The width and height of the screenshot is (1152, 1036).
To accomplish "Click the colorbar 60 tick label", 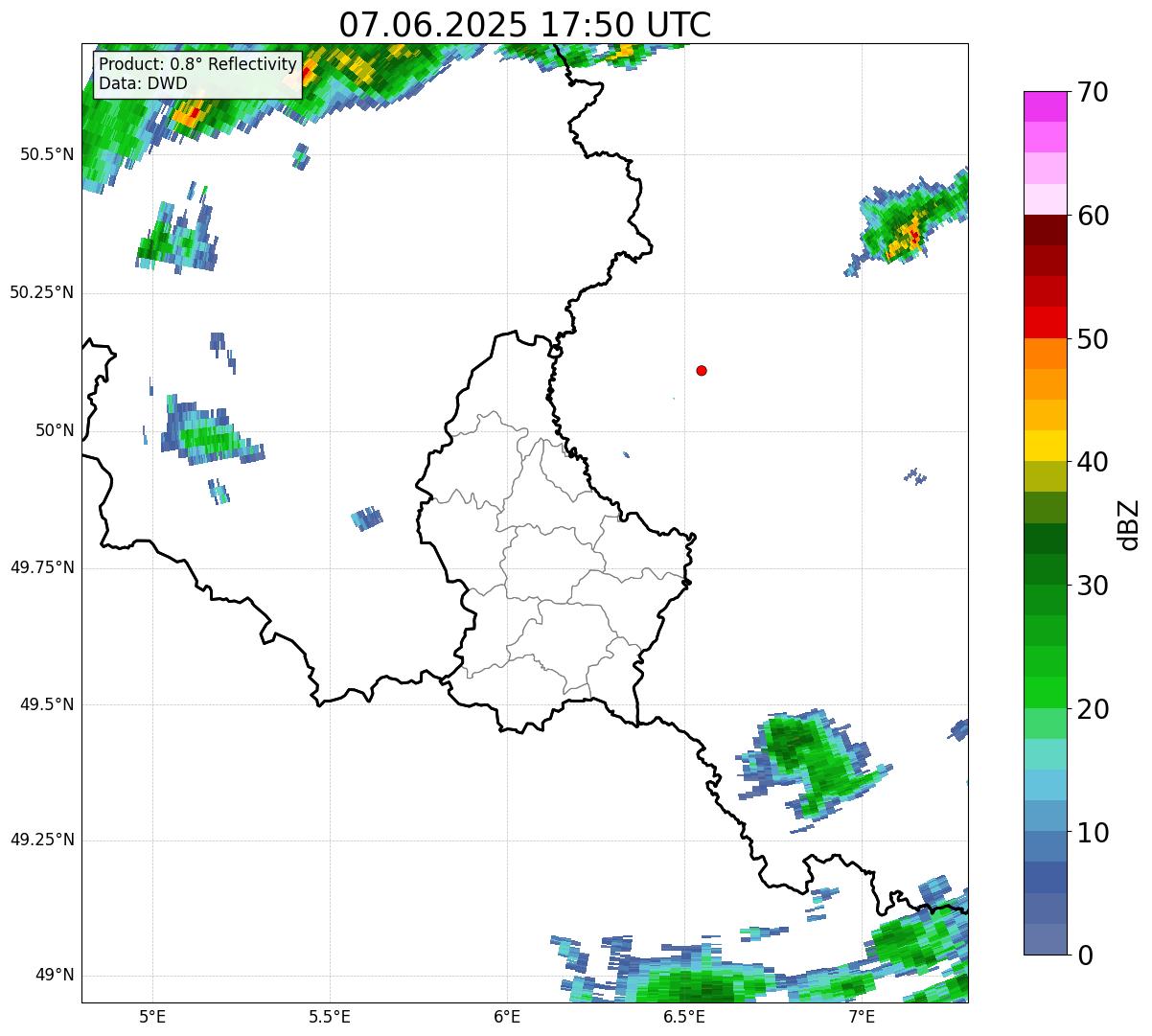I will coord(1093,216).
